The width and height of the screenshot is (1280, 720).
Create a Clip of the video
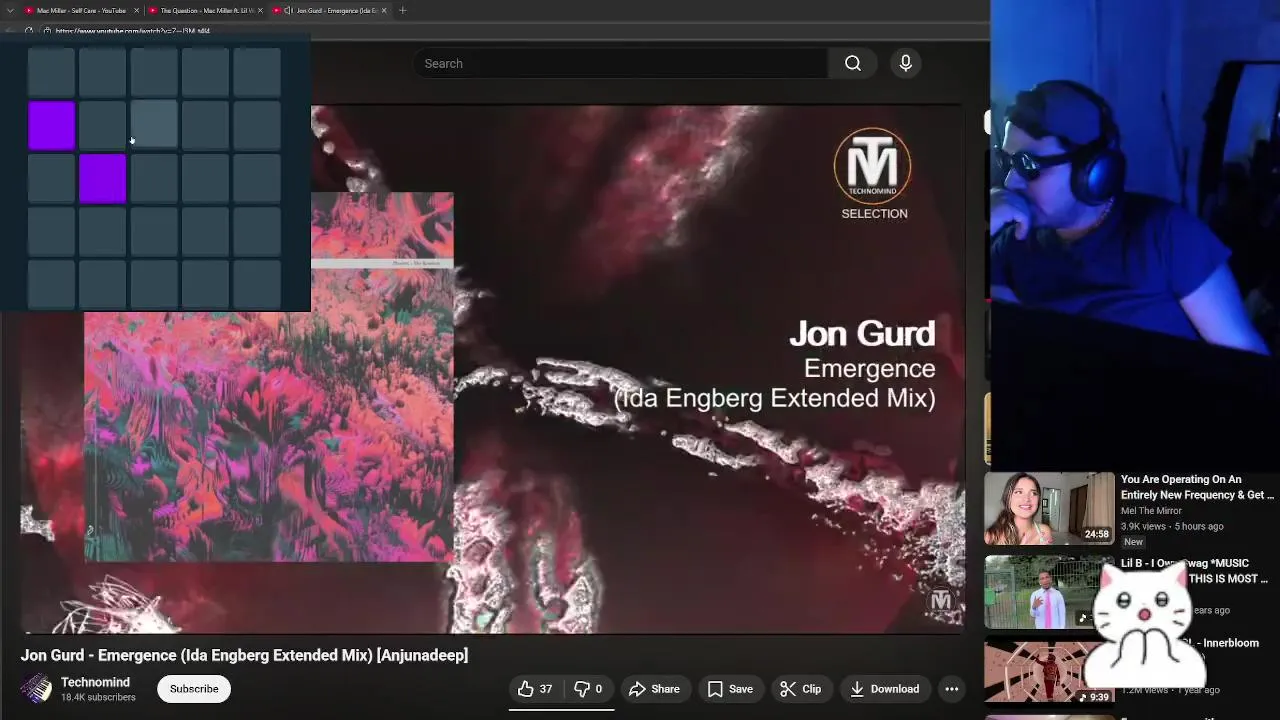[800, 688]
